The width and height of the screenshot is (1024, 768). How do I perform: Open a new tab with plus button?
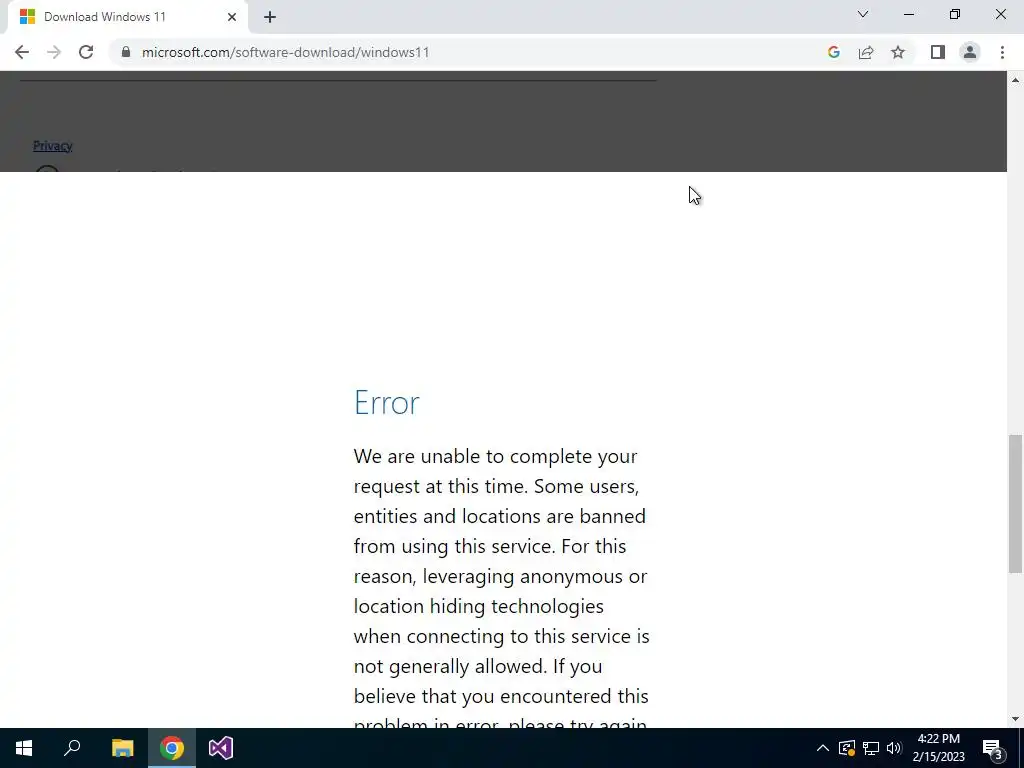(270, 17)
